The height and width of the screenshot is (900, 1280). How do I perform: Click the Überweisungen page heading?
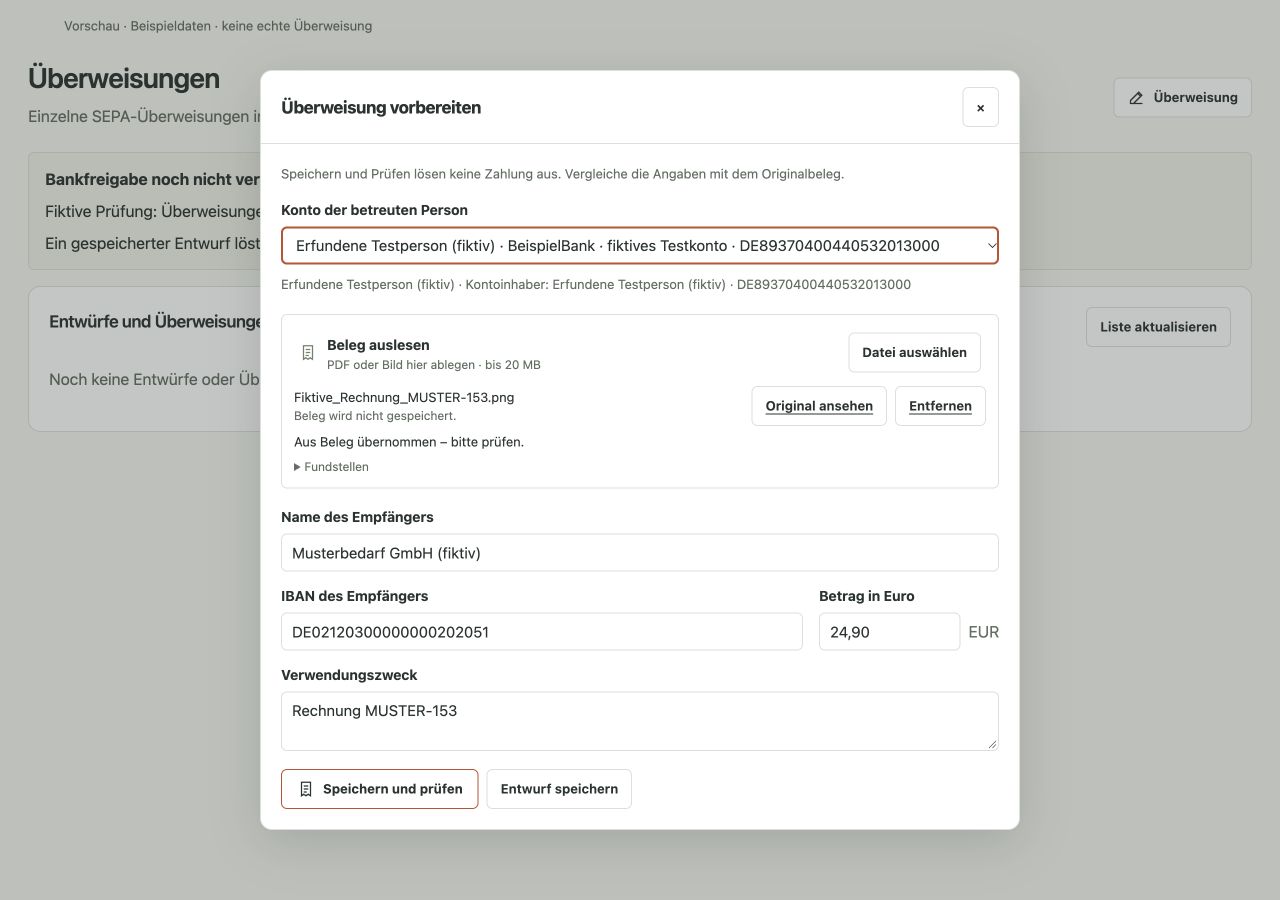coord(124,78)
